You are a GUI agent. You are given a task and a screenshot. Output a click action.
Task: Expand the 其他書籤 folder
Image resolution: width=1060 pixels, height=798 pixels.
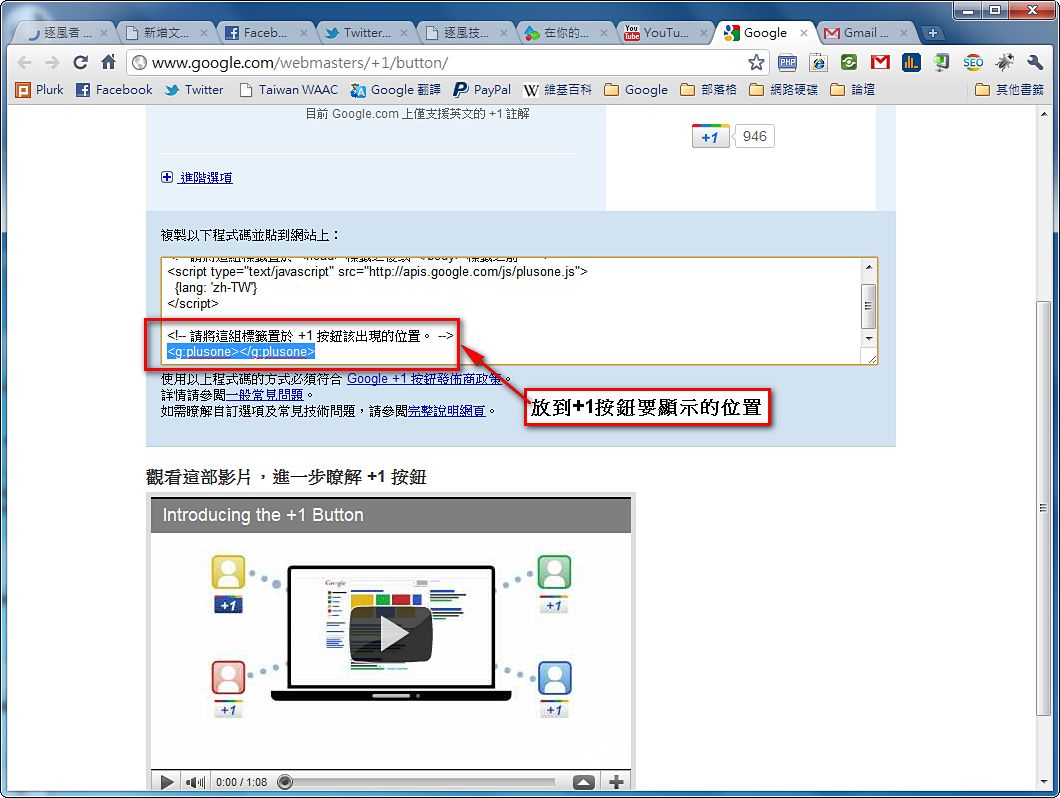click(1010, 90)
